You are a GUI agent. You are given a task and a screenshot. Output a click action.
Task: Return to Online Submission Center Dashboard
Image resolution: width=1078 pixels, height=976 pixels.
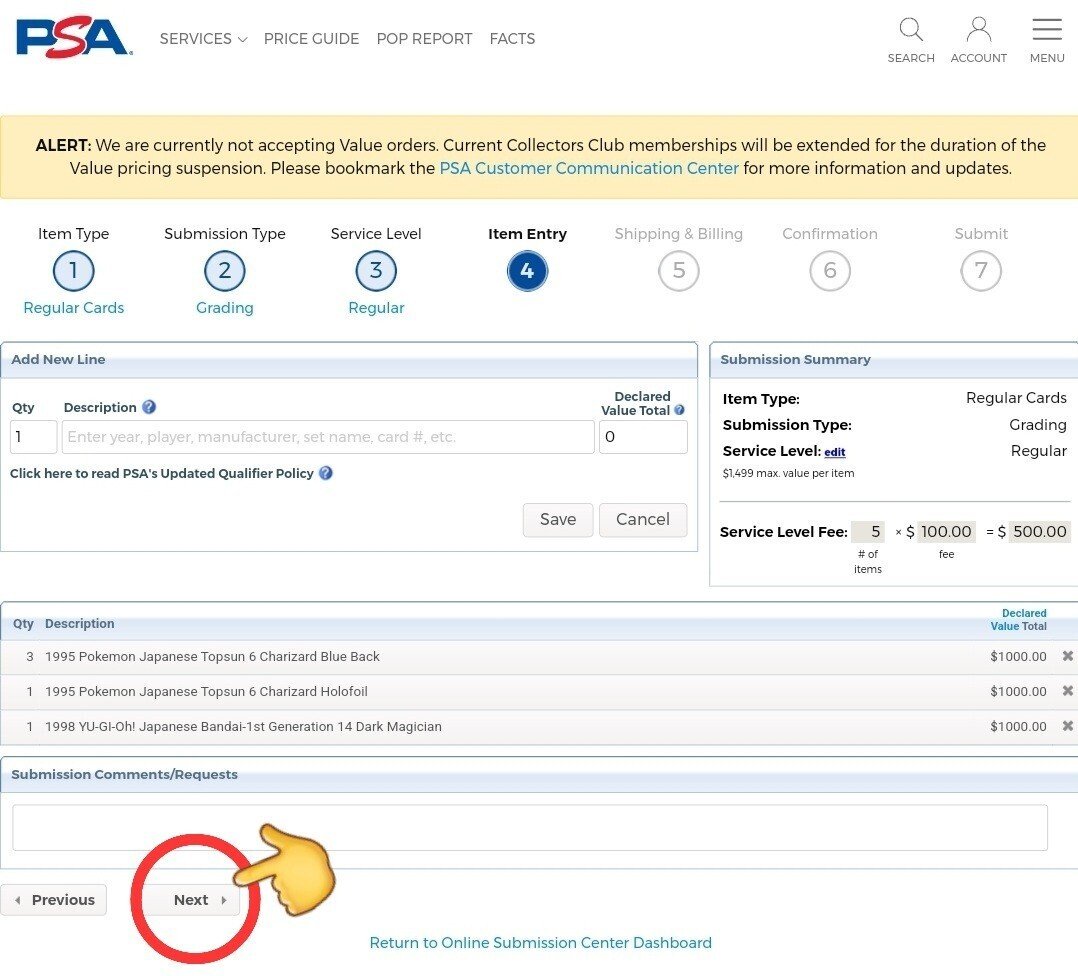[540, 942]
